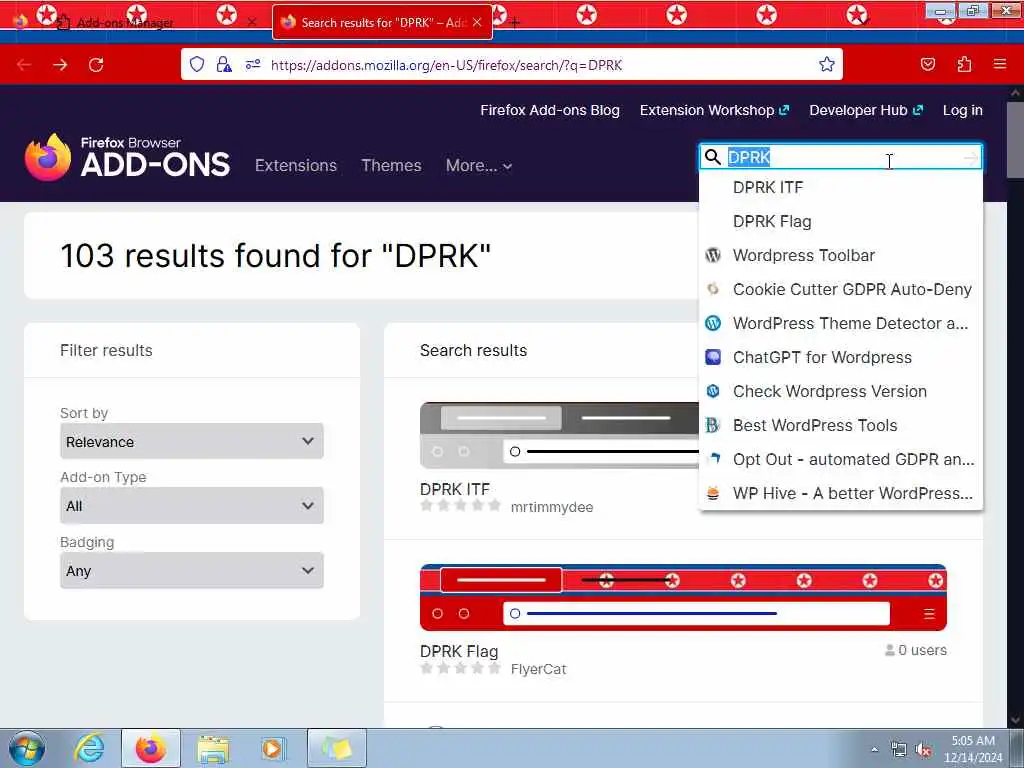Open site security padlock info
Image resolution: width=1024 pixels, height=768 pixels.
click(x=224, y=64)
